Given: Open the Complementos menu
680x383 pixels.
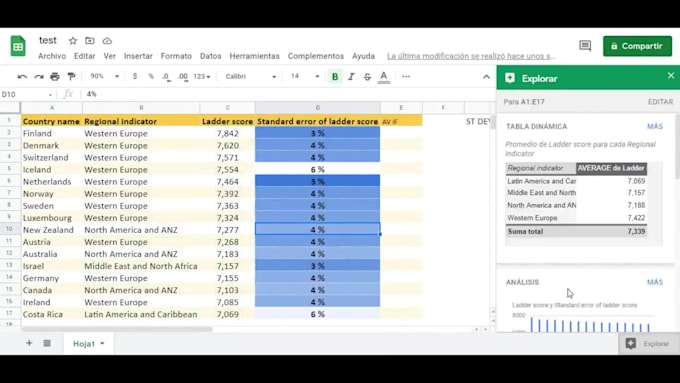Looking at the screenshot, I should (316, 56).
